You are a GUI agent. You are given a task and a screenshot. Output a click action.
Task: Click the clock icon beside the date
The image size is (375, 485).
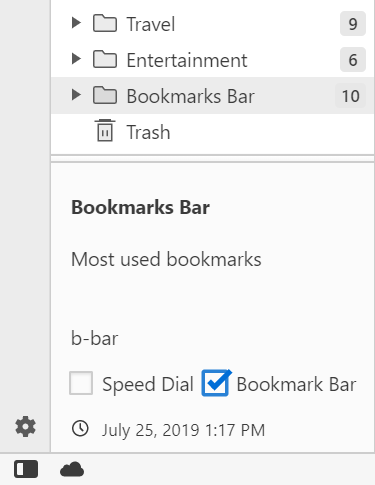80,428
